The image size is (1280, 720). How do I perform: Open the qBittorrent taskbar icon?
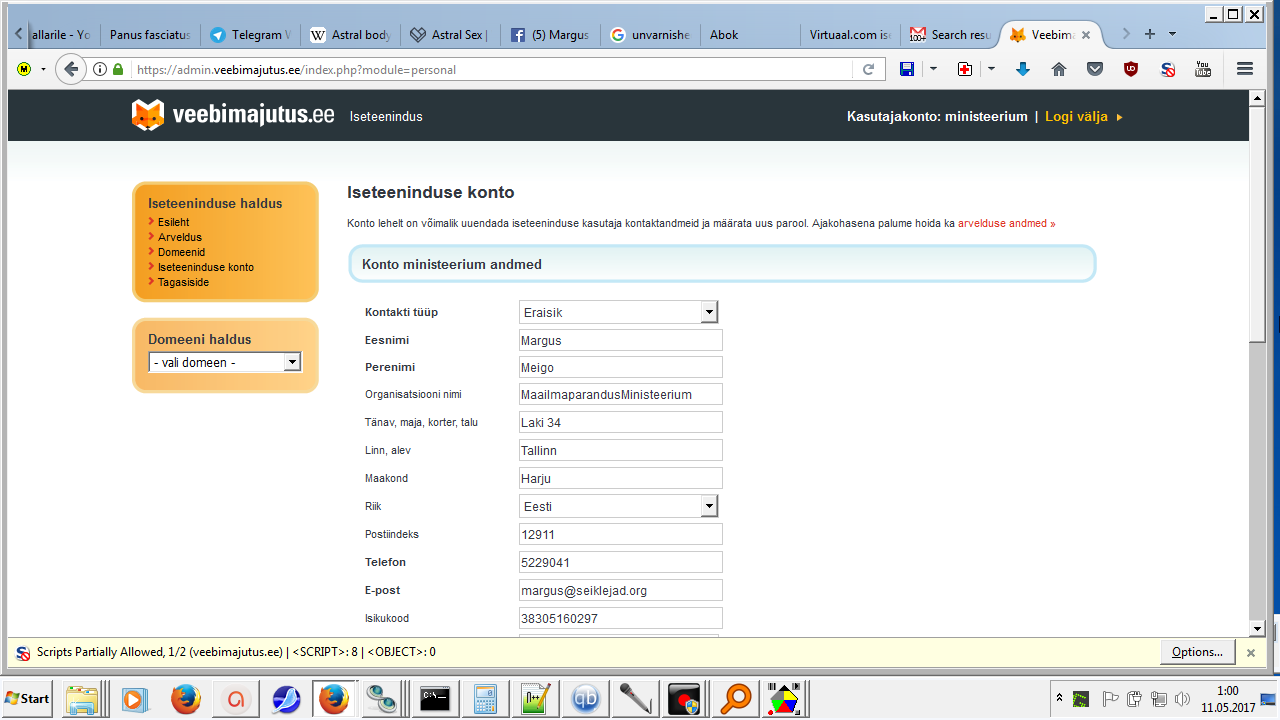(x=586, y=699)
